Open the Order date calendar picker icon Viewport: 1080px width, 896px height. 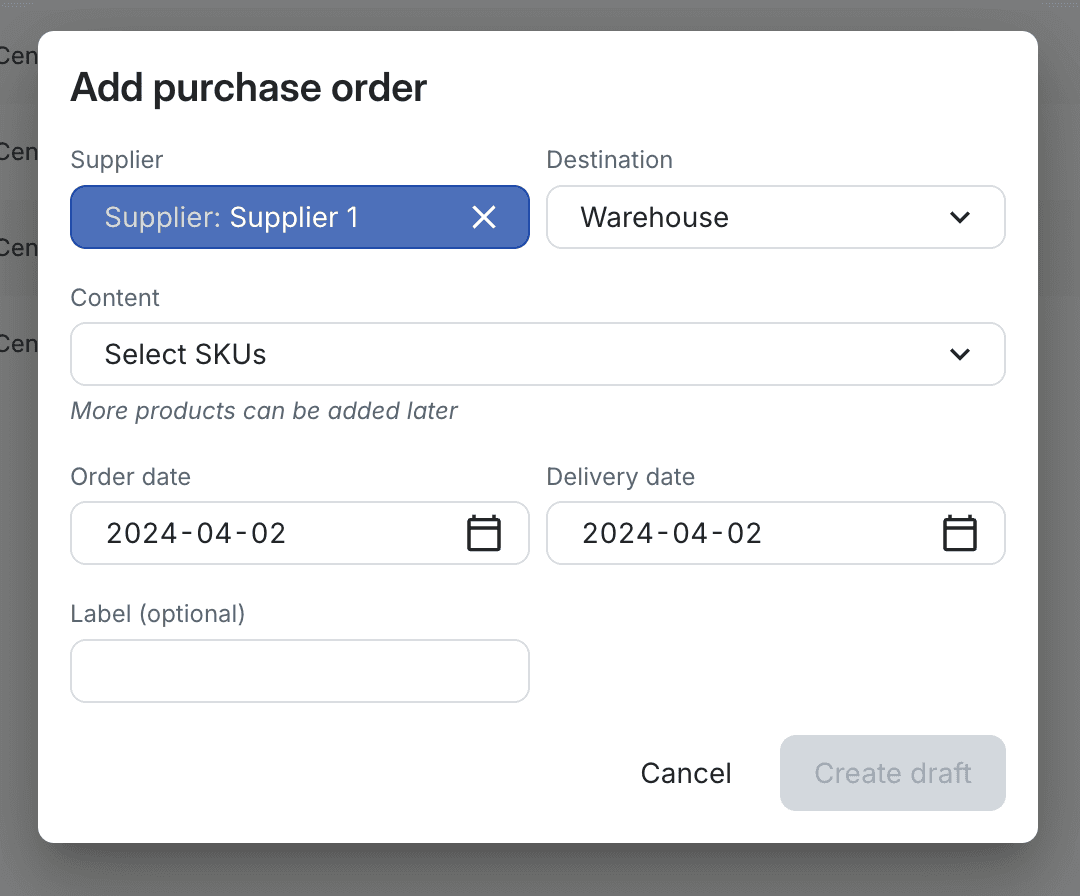[484, 533]
